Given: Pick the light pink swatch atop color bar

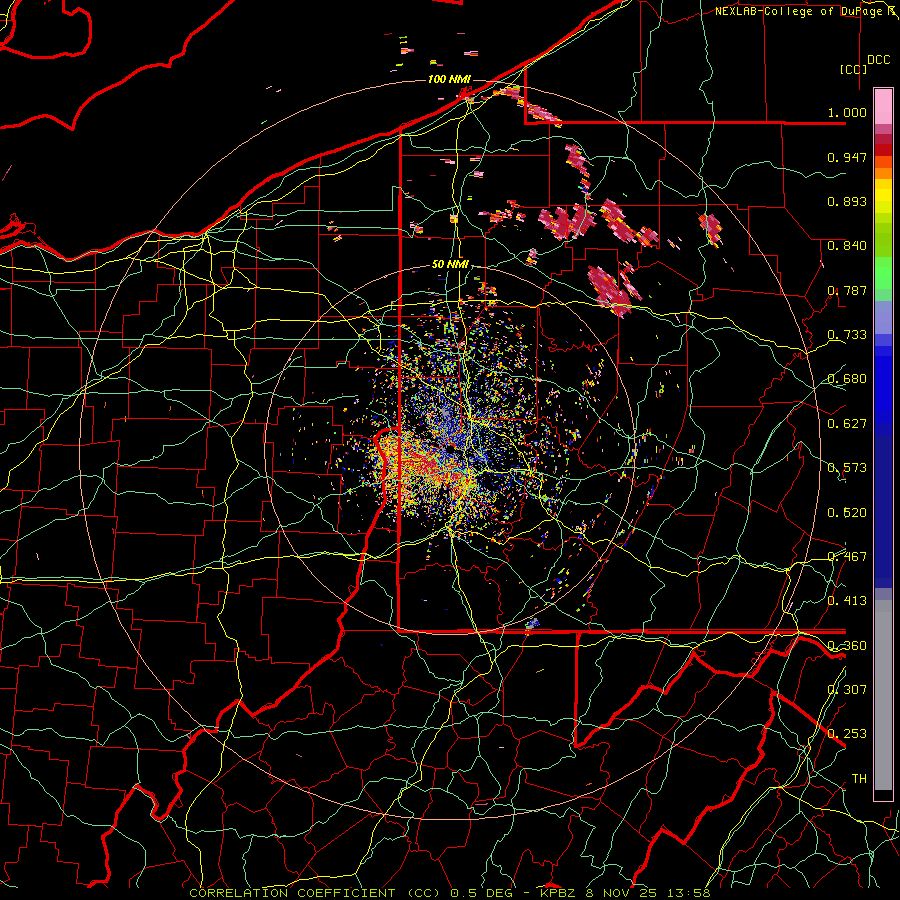Looking at the screenshot, I should point(883,107).
